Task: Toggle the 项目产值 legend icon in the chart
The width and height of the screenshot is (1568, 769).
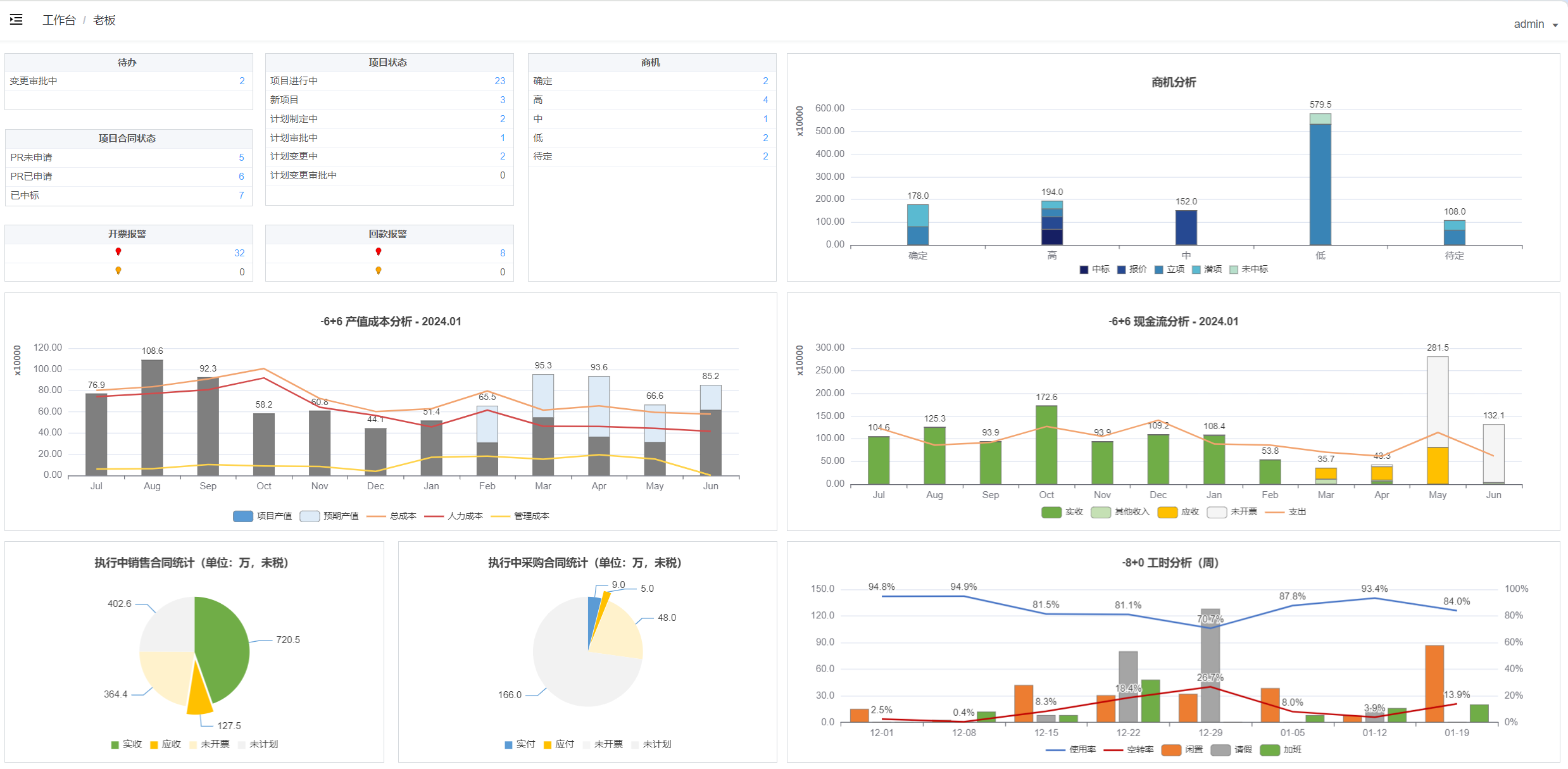Action: 243,516
